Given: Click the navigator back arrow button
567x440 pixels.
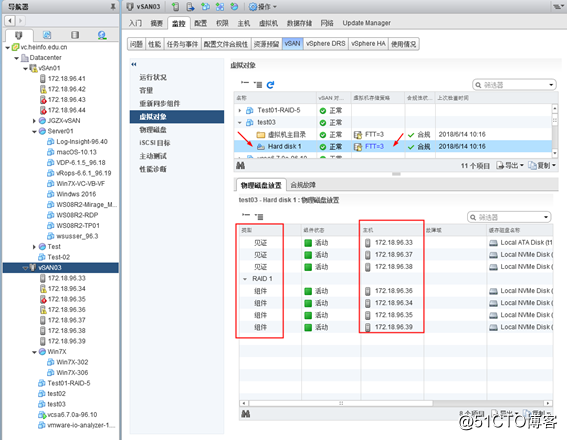Looking at the screenshot, I should [10, 21].
